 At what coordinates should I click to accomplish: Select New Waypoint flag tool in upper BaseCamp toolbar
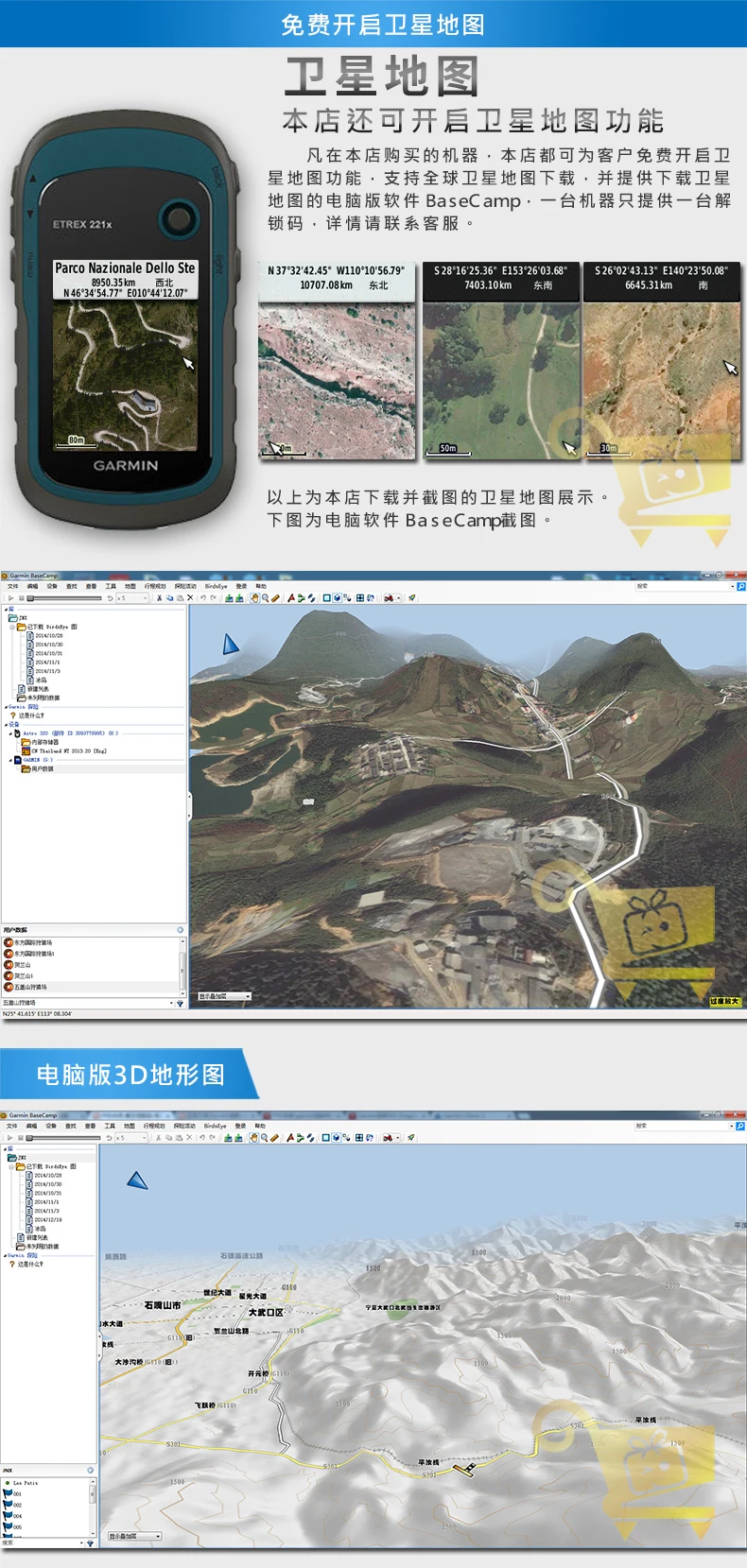(x=291, y=598)
